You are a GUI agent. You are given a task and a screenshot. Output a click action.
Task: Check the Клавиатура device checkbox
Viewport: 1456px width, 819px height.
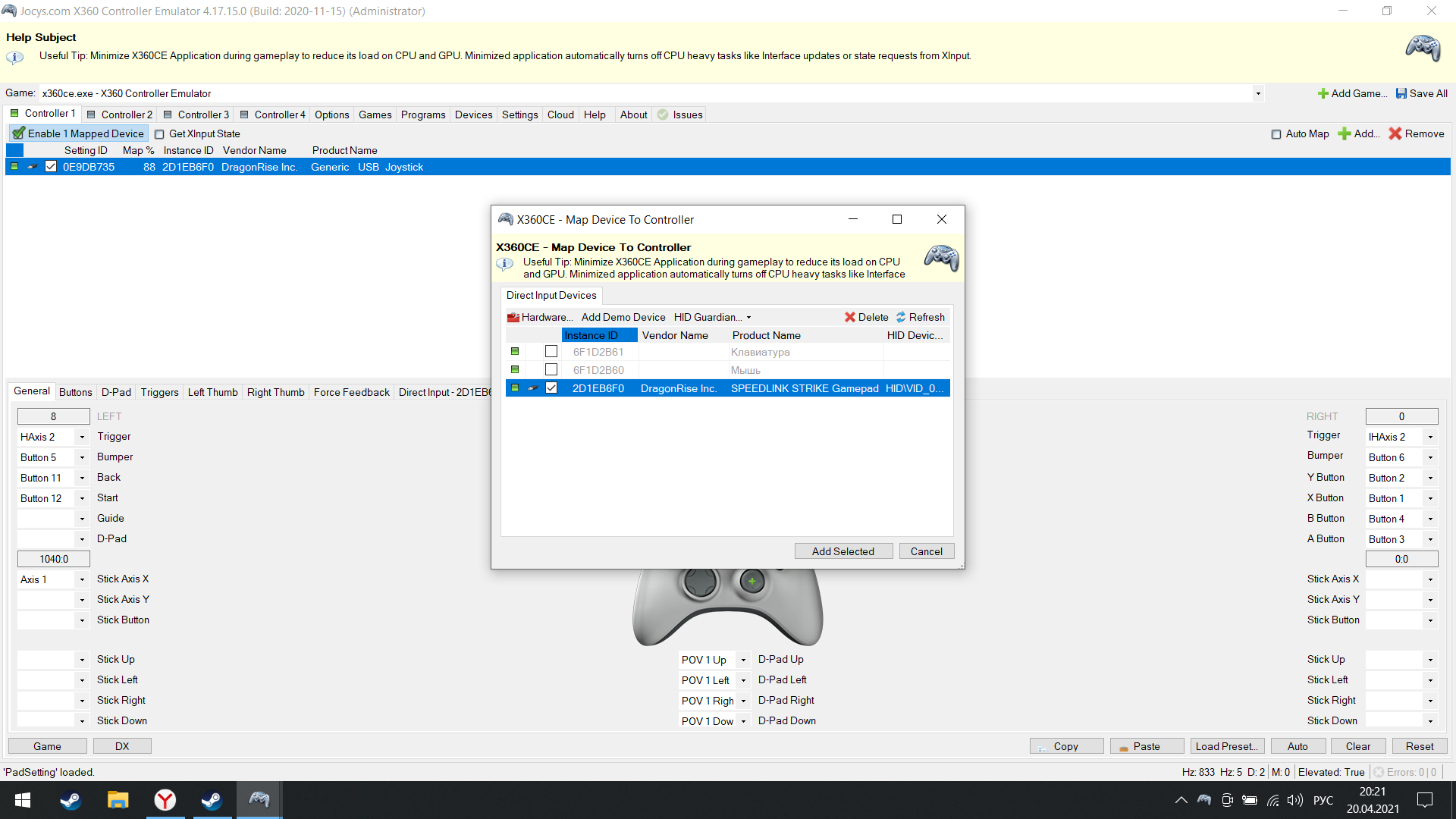tap(551, 352)
